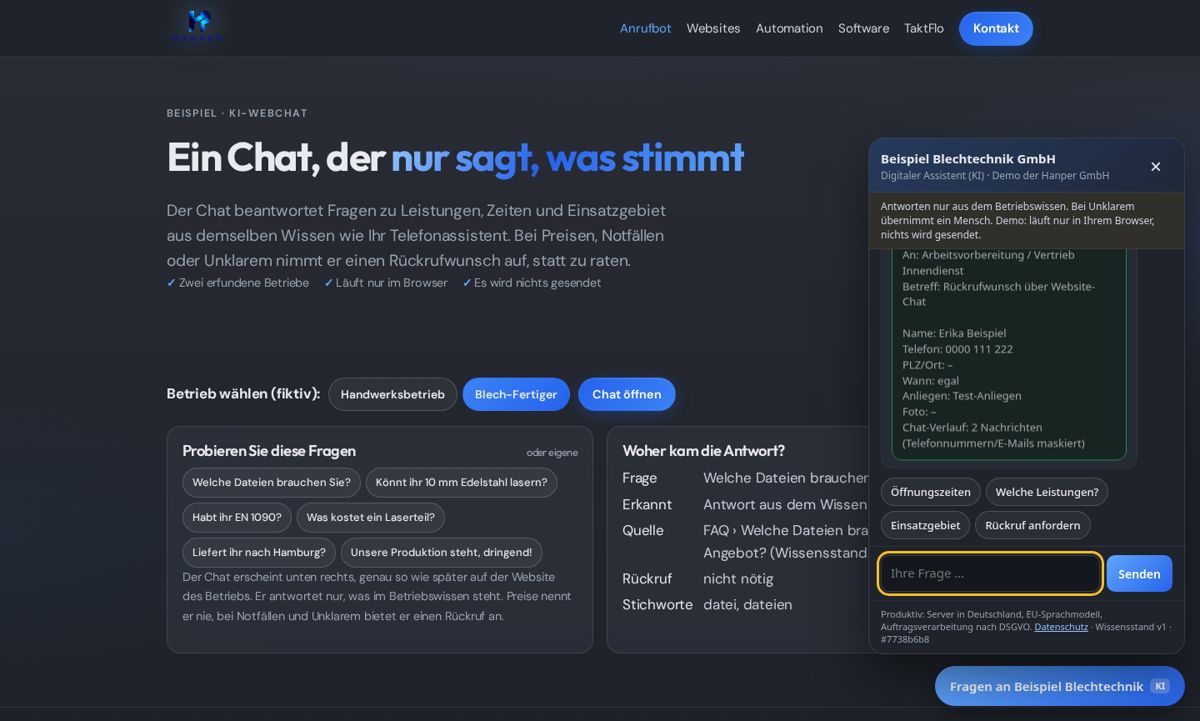Image resolution: width=1200 pixels, height=721 pixels.
Task: Click the 'Erkannt' row label
Action: coord(647,504)
